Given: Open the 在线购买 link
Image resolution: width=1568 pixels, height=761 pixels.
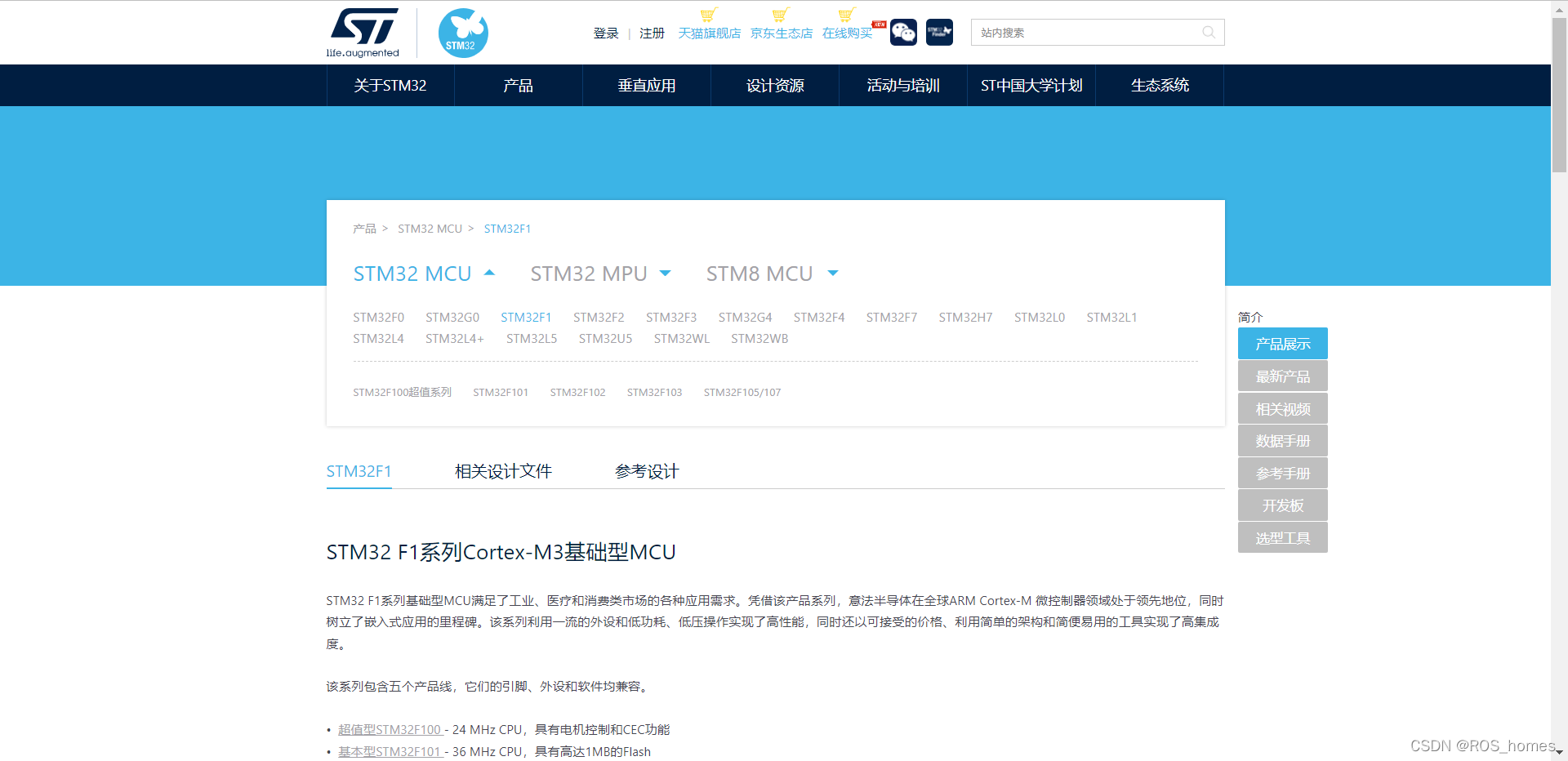Looking at the screenshot, I should pos(848,33).
